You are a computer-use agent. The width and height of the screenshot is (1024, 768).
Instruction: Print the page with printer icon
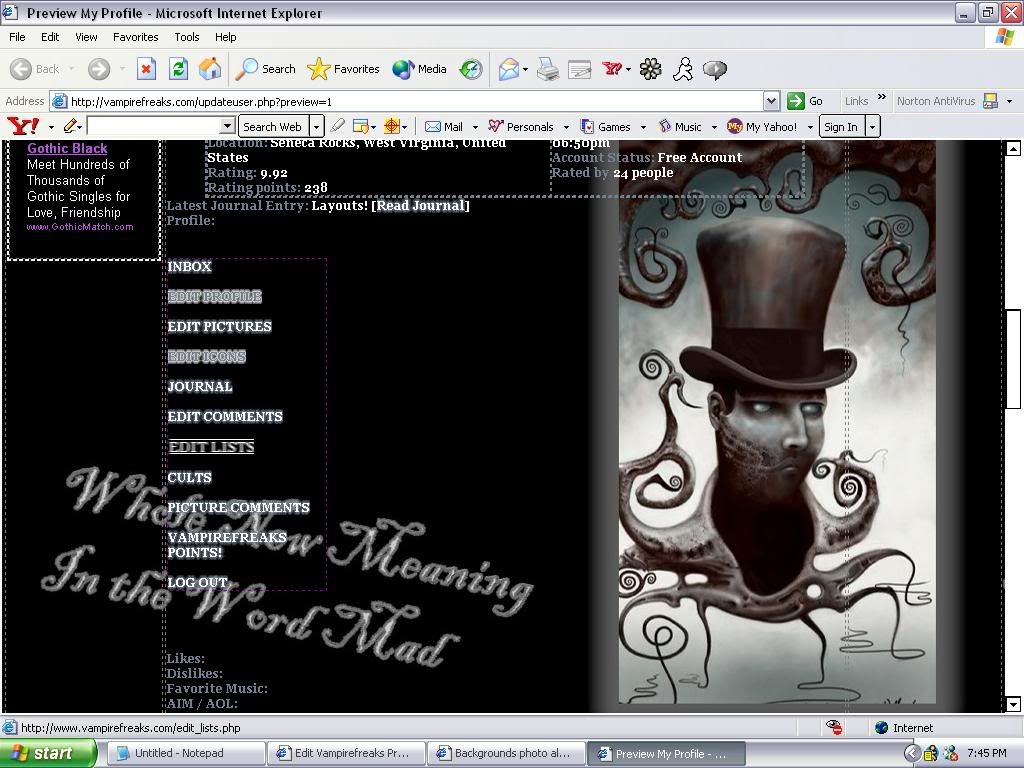[x=547, y=69]
